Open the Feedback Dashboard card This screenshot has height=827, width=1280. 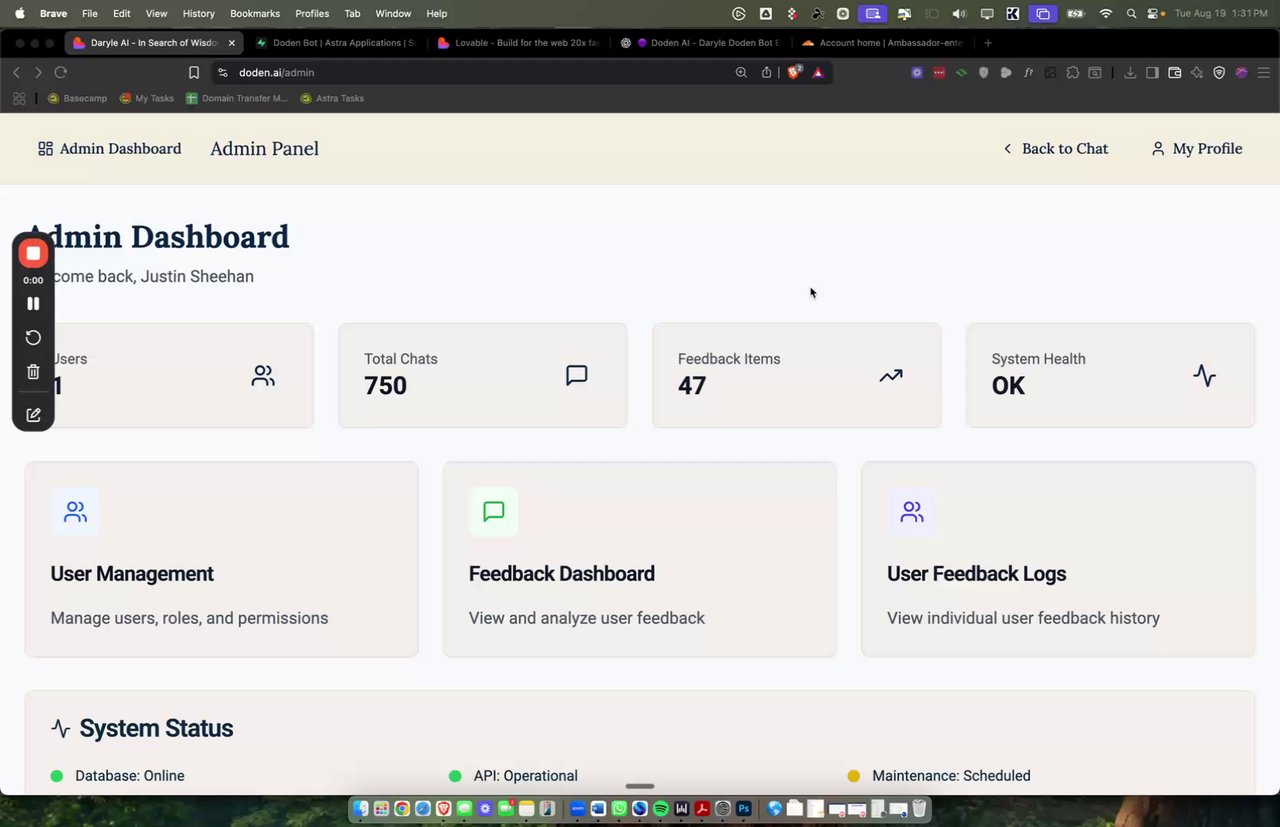[639, 559]
